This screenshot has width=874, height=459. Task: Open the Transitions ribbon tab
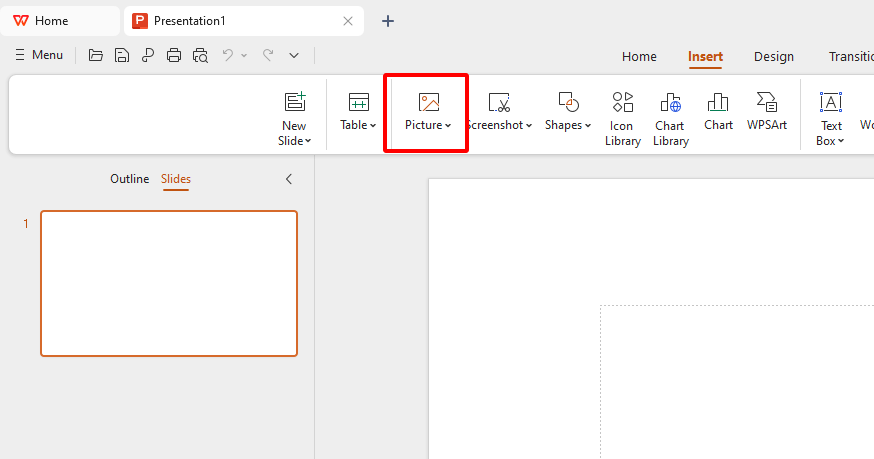[x=851, y=56]
